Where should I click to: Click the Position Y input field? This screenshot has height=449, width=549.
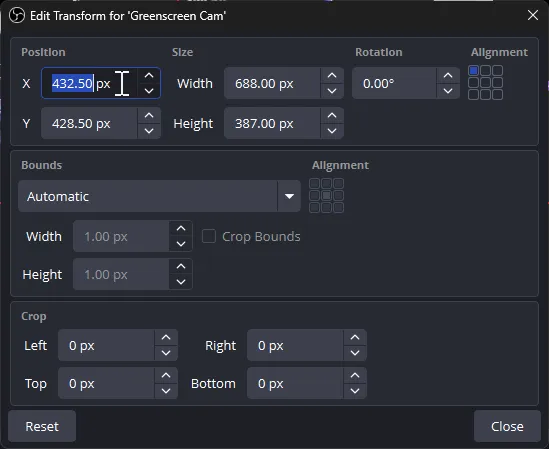(x=101, y=123)
